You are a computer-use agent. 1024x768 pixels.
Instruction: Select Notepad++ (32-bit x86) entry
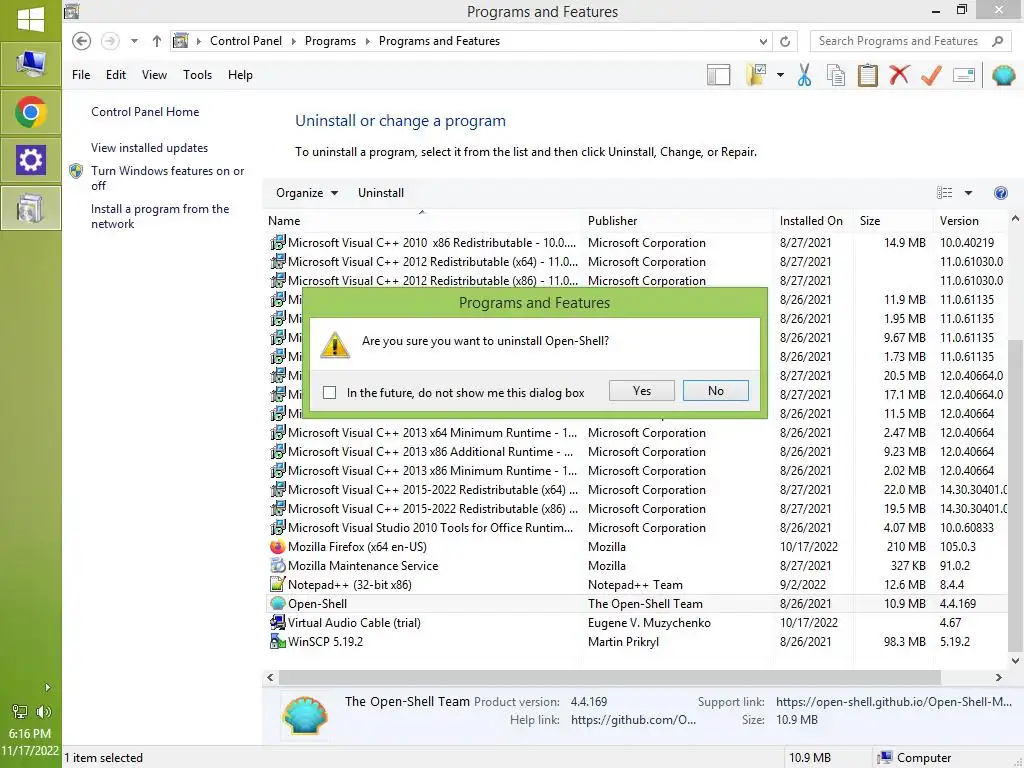click(637, 584)
